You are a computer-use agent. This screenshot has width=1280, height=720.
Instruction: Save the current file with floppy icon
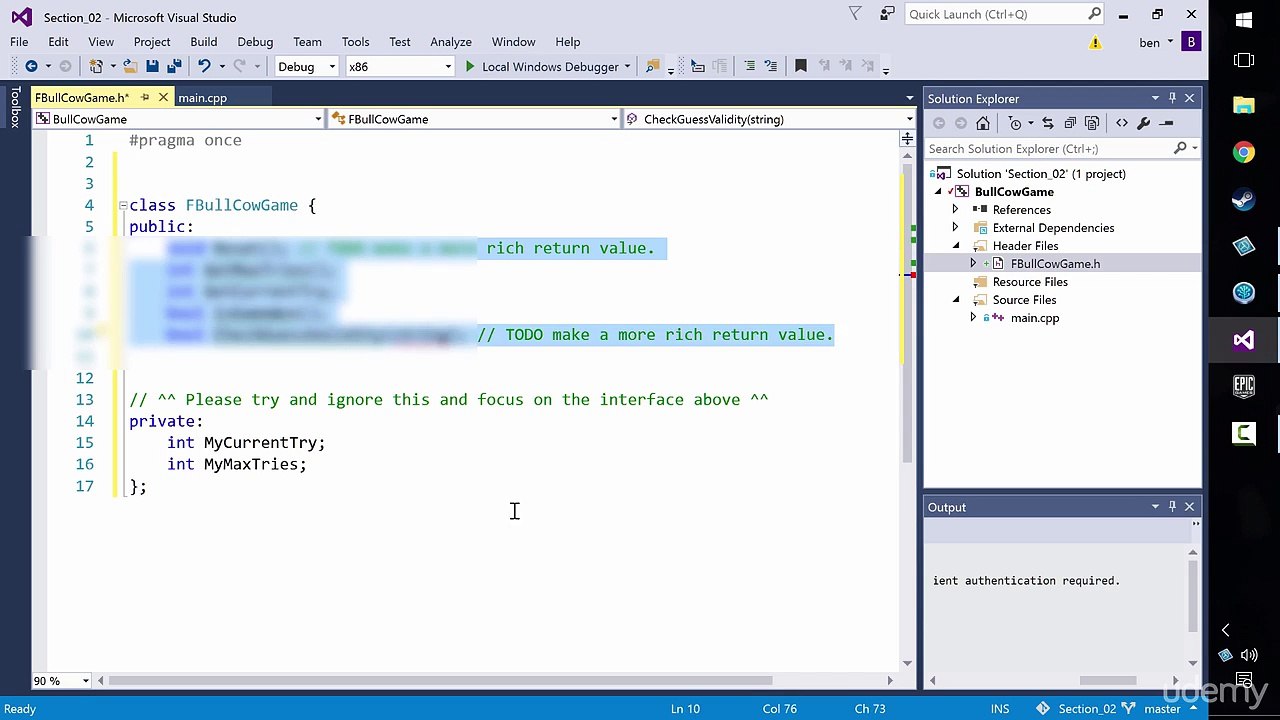152,66
